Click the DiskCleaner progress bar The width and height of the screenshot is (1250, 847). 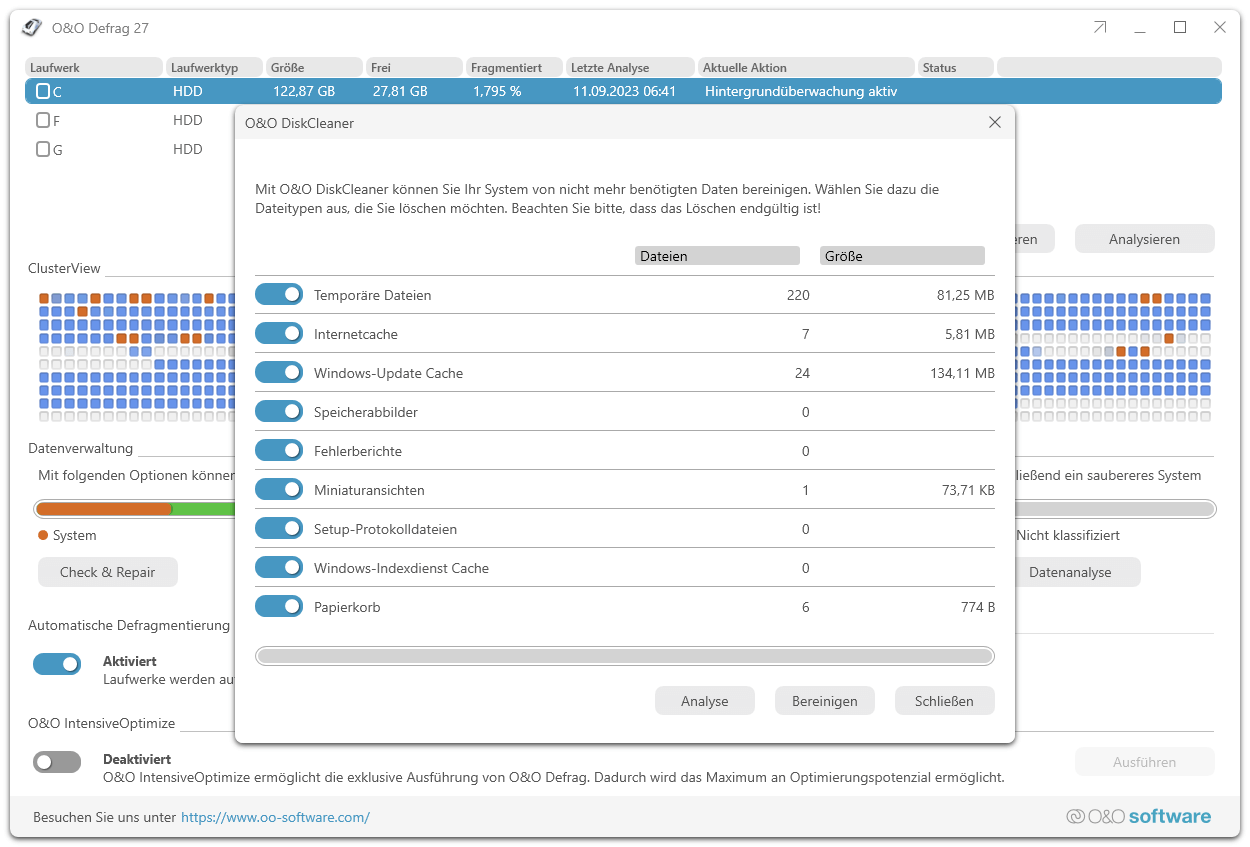tap(625, 656)
